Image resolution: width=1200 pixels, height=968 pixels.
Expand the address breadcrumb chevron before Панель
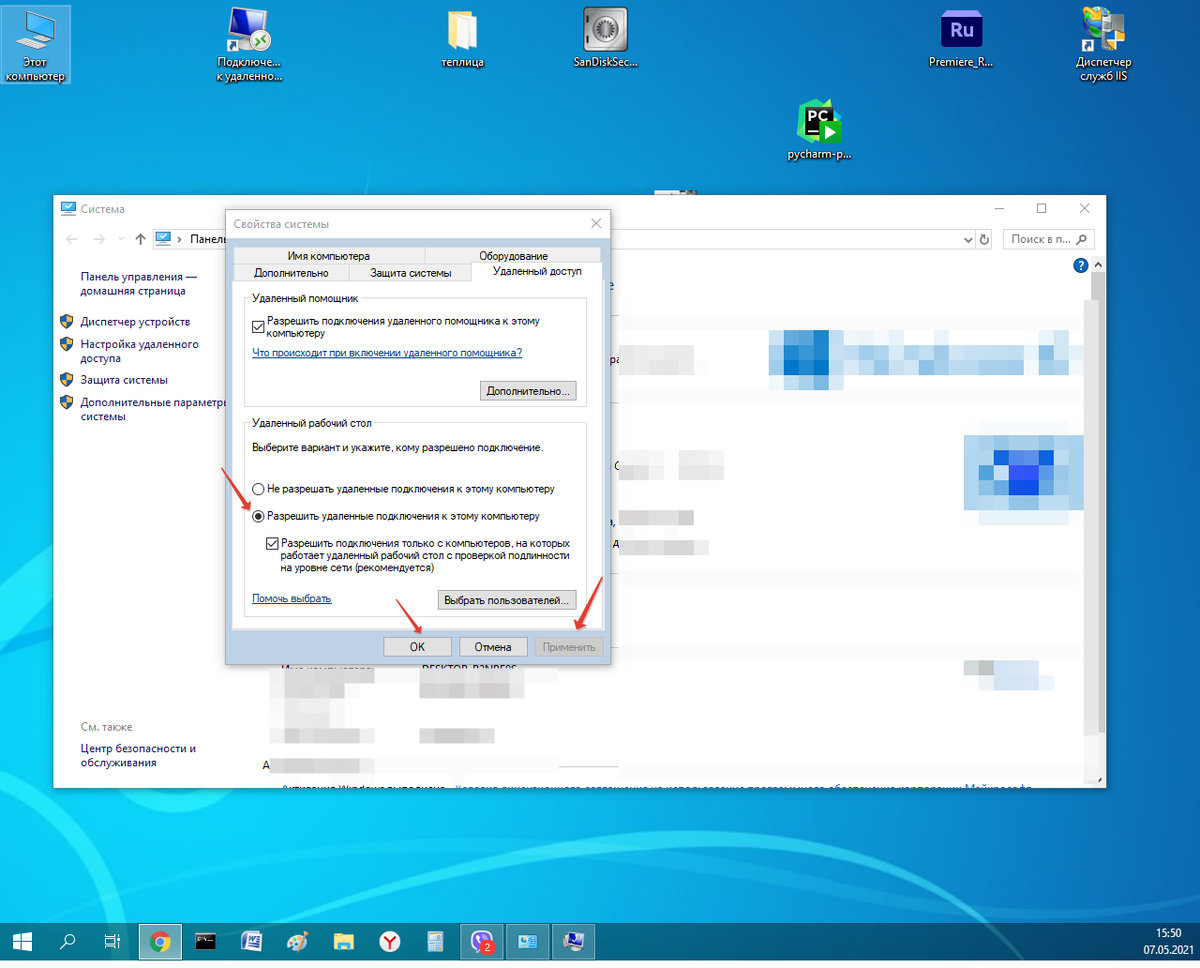point(180,239)
